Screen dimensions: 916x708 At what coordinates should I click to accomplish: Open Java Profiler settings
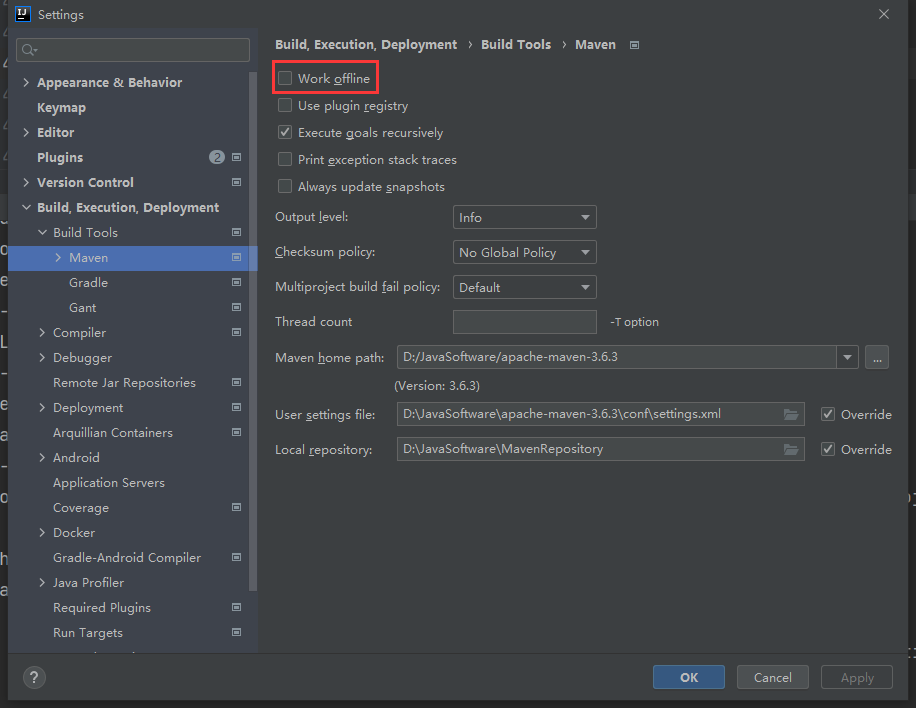click(x=88, y=582)
